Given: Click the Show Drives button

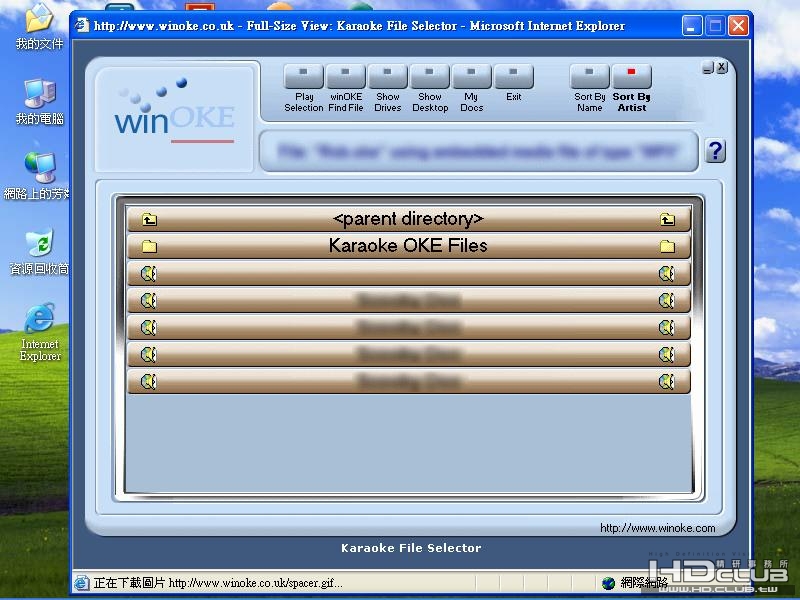Looking at the screenshot, I should coord(388,77).
